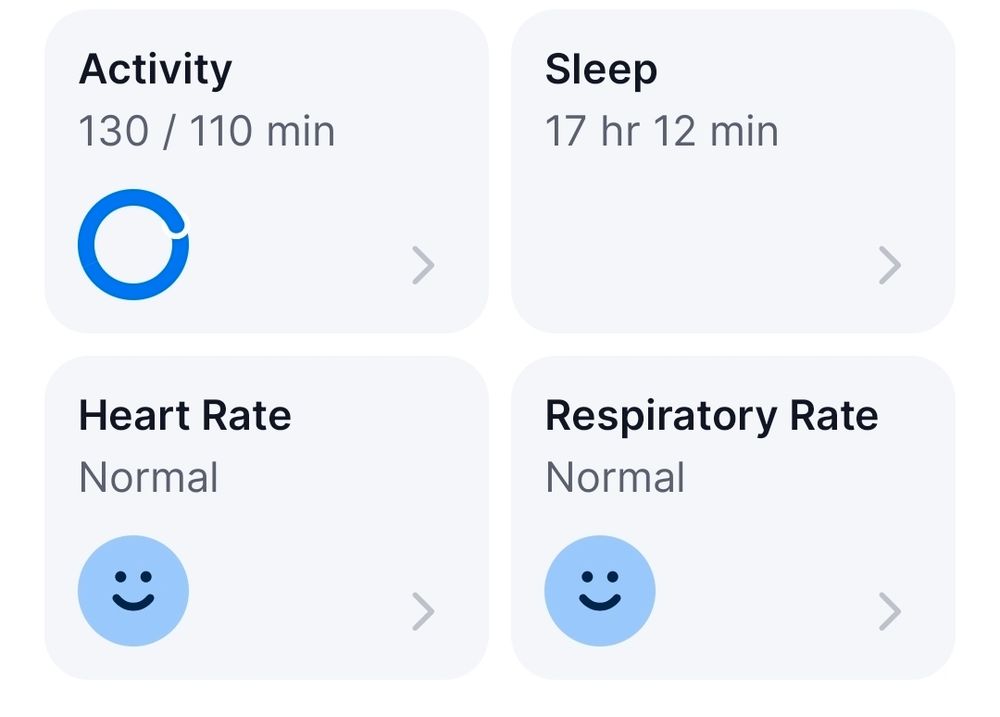Click the Normal status under Heart Rate
The image size is (1000, 717).
tap(148, 477)
